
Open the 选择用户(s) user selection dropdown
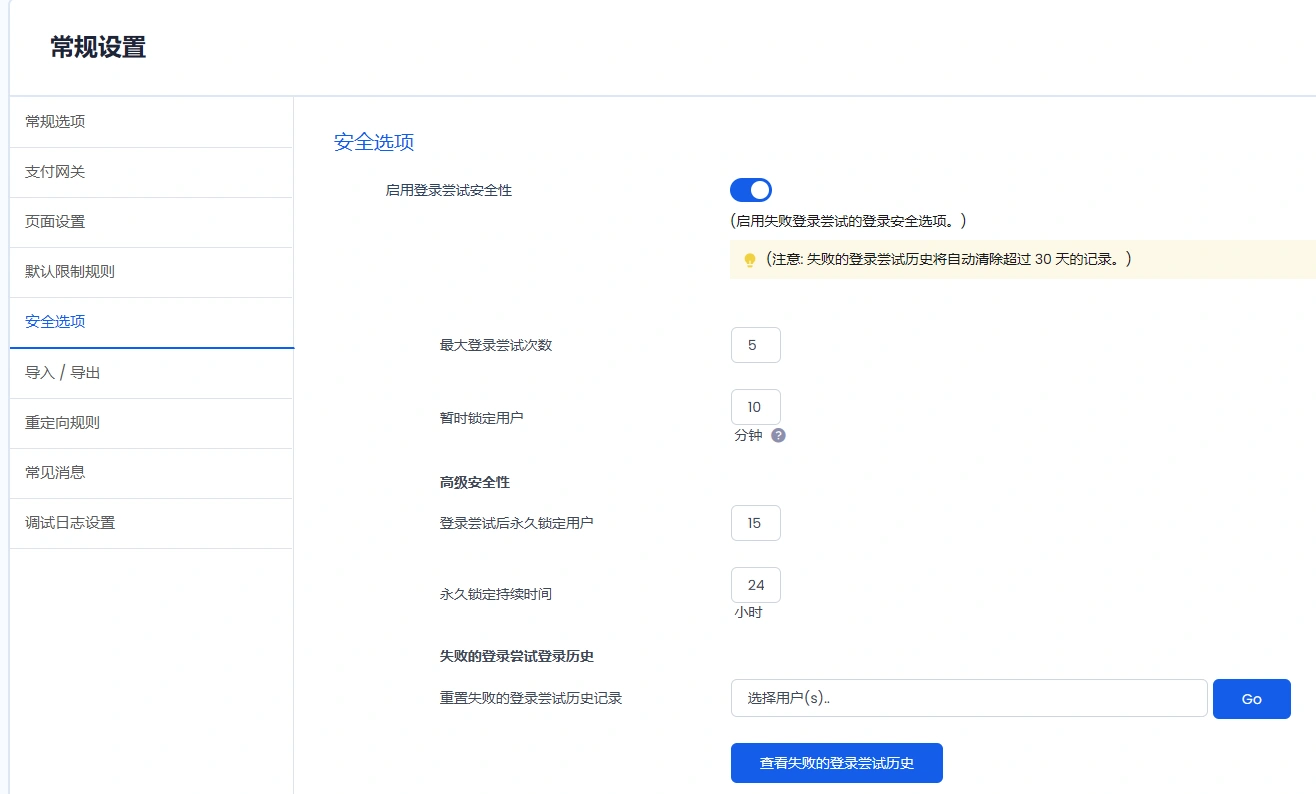967,698
